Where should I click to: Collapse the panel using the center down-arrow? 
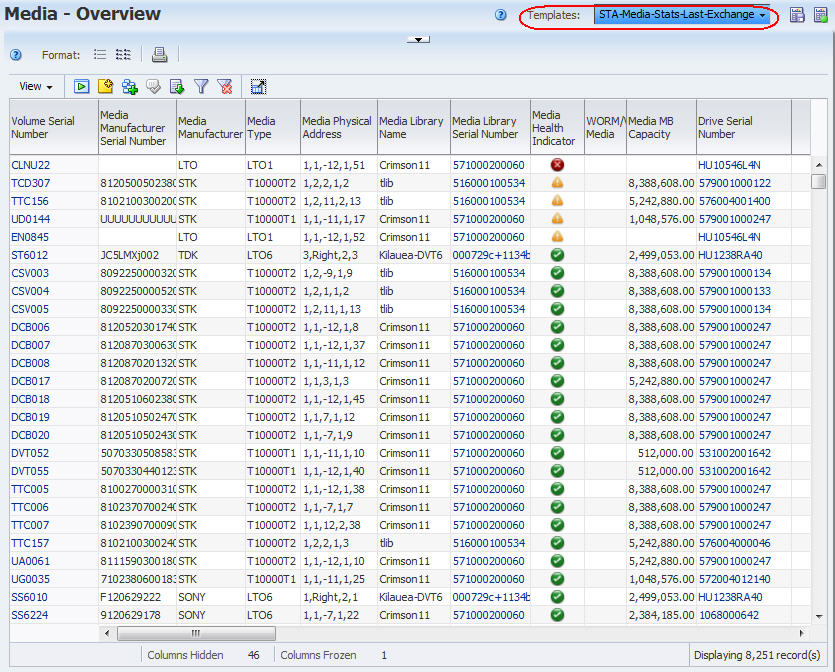tap(418, 39)
